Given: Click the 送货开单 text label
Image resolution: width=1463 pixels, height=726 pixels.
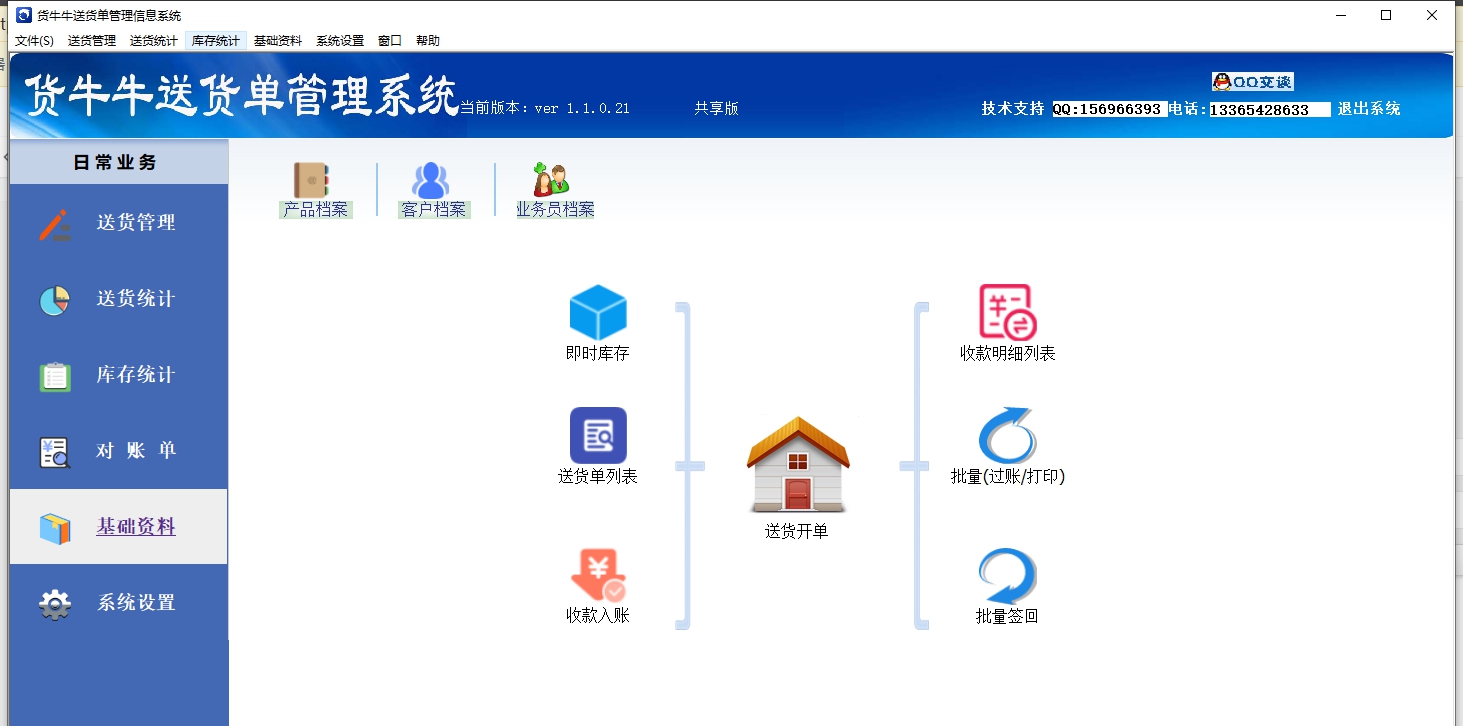Looking at the screenshot, I should 797,532.
